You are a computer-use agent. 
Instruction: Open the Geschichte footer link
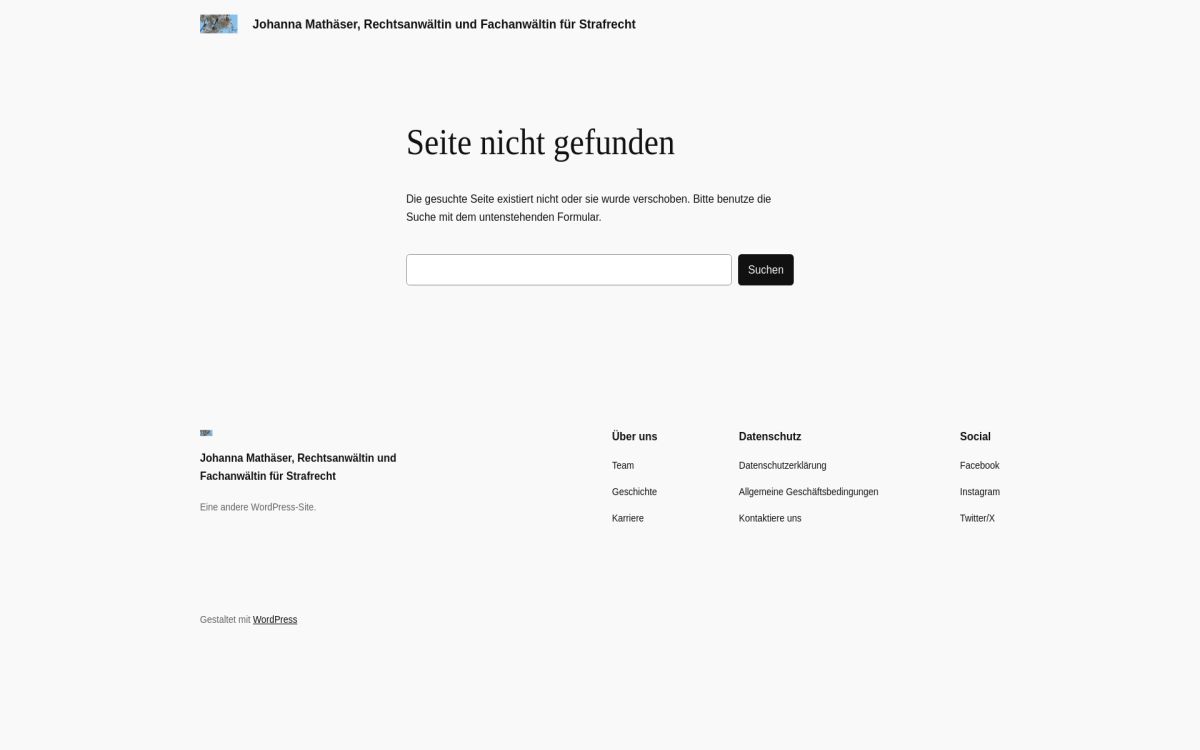(x=634, y=492)
